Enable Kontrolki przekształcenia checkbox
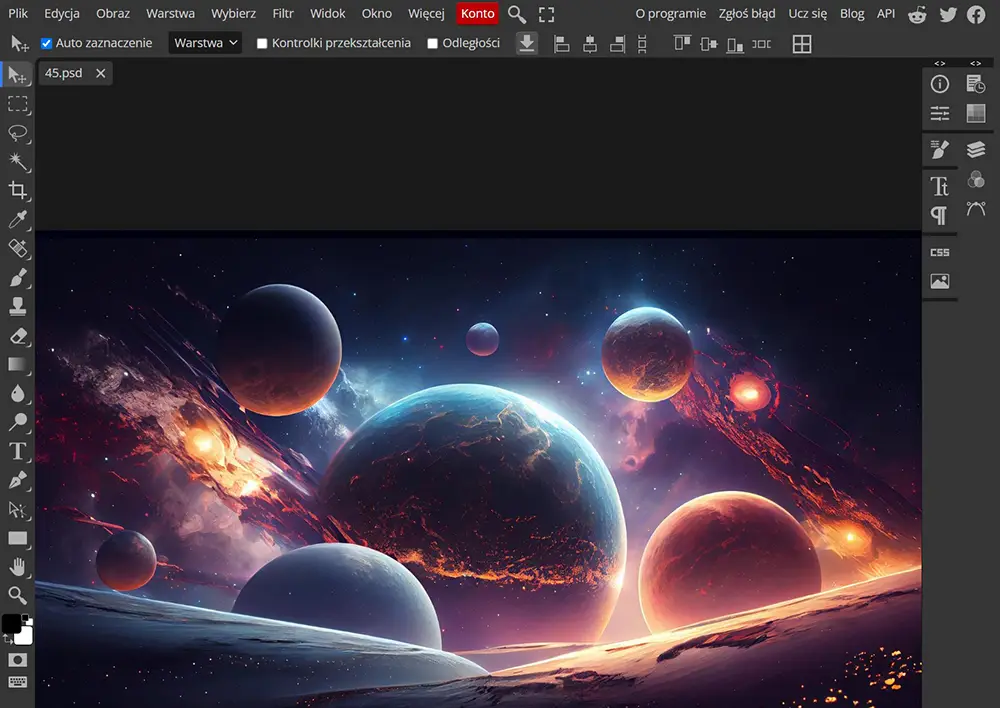This screenshot has height=708, width=1000. pyautogui.click(x=261, y=43)
